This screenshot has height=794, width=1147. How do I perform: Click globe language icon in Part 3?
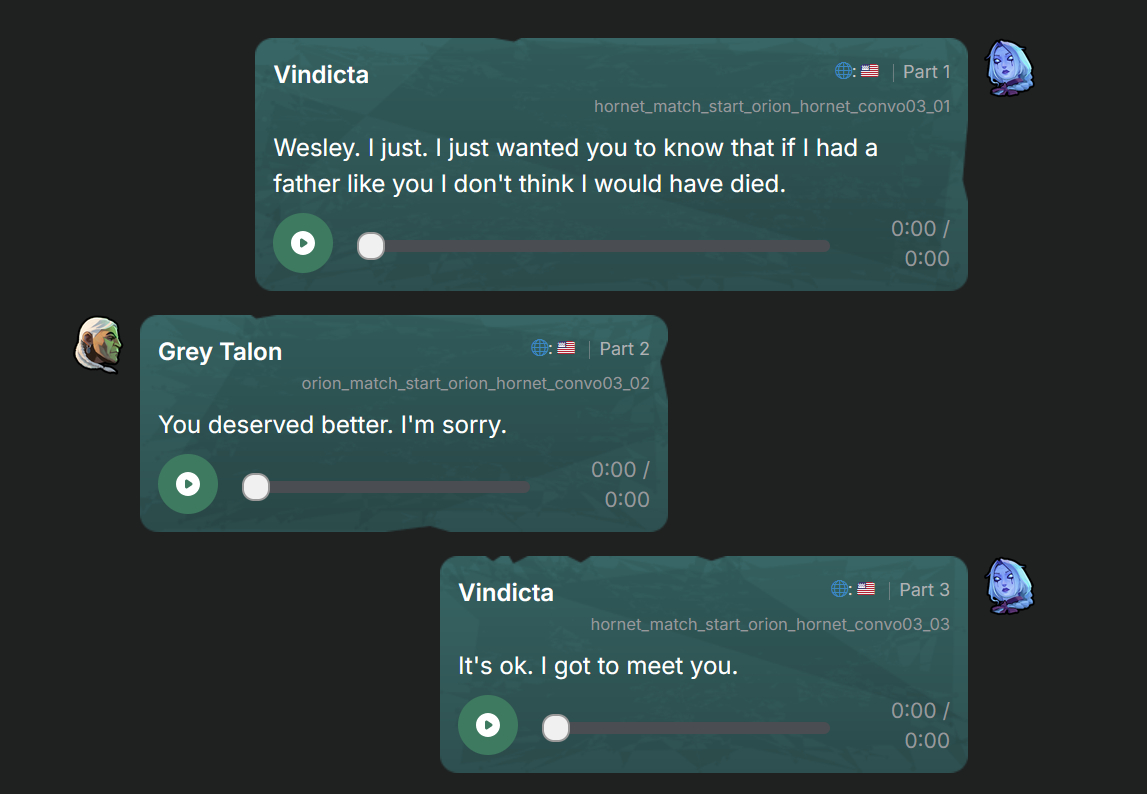click(840, 589)
